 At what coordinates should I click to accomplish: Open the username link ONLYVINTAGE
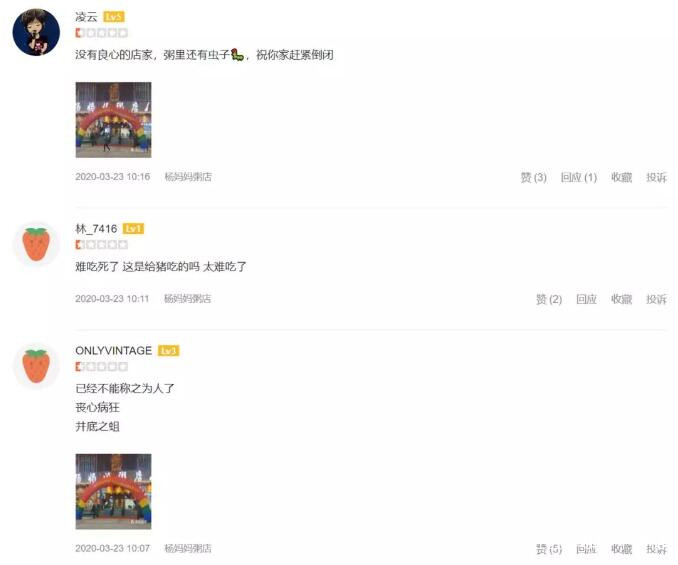click(x=114, y=351)
